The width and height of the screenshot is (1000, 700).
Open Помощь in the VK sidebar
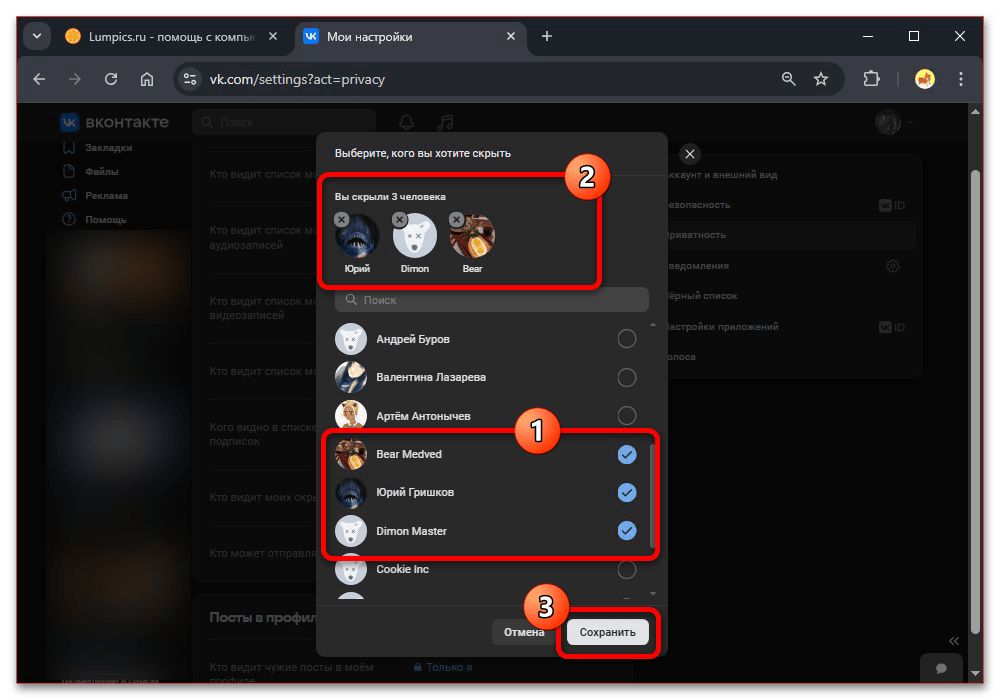pyautogui.click(x=94, y=219)
